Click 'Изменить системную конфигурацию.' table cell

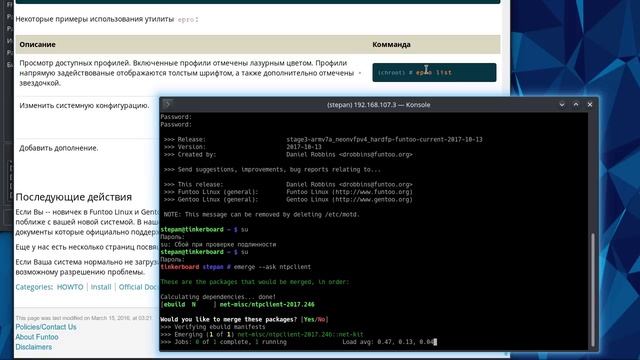point(84,105)
